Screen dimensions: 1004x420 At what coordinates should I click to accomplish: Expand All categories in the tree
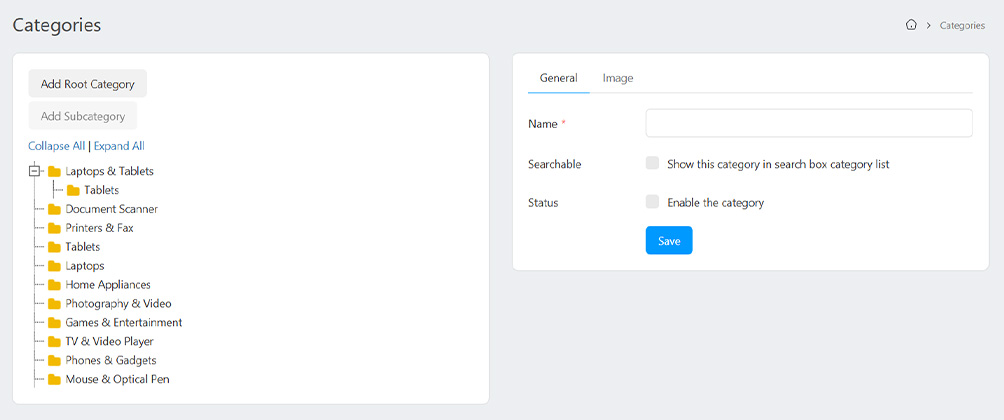119,146
